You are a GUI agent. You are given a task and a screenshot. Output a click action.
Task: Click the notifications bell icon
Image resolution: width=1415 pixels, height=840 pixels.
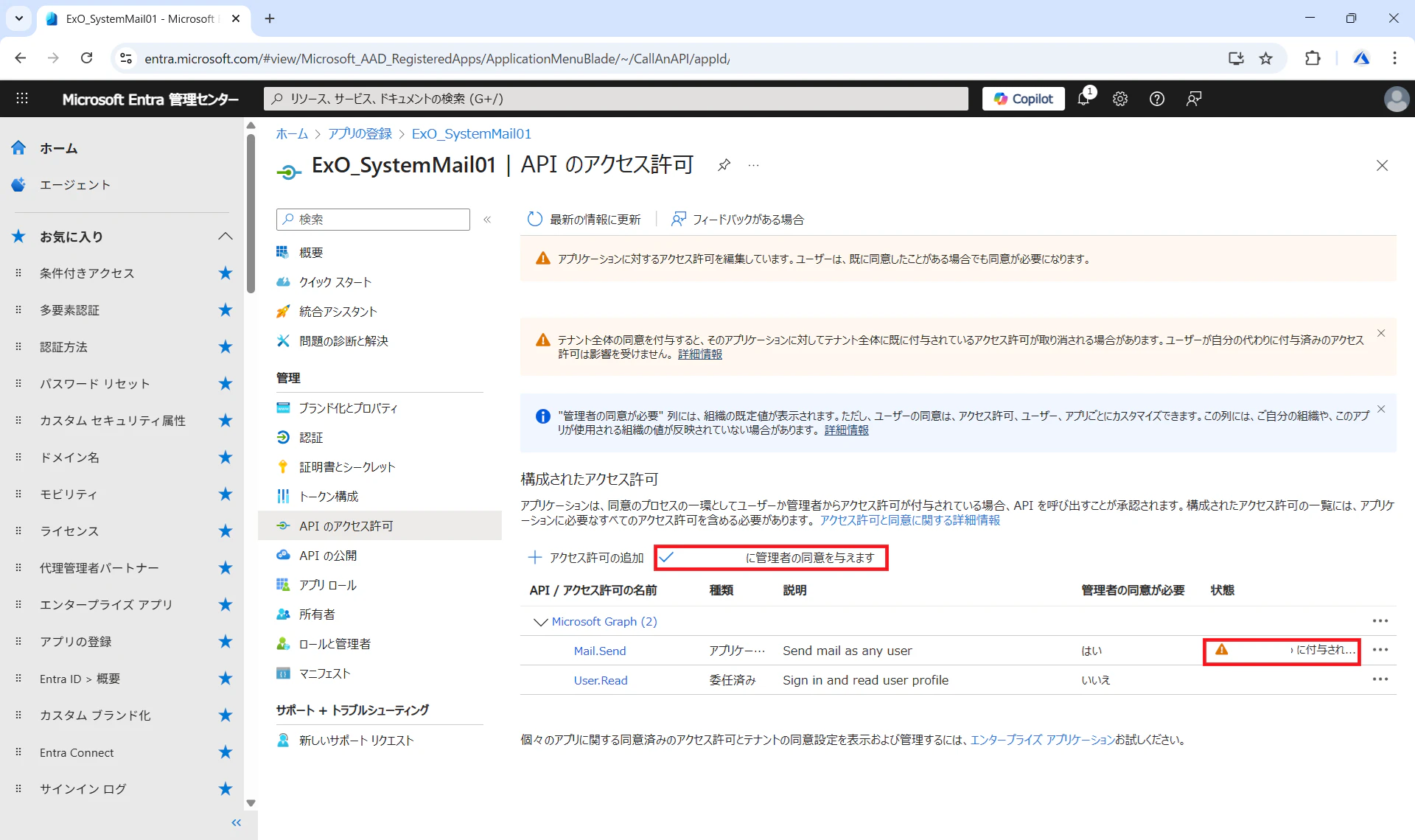click(1083, 99)
